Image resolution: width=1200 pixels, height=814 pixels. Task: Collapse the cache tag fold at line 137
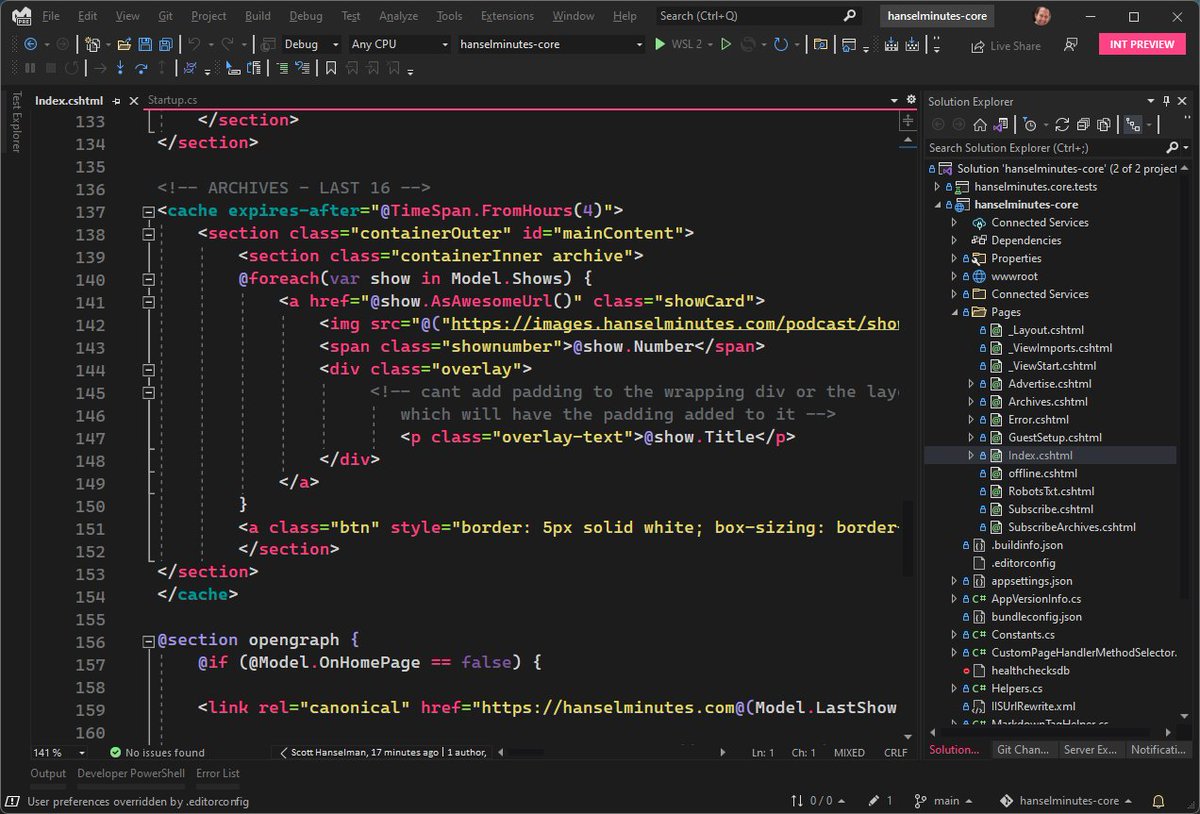[148, 211]
